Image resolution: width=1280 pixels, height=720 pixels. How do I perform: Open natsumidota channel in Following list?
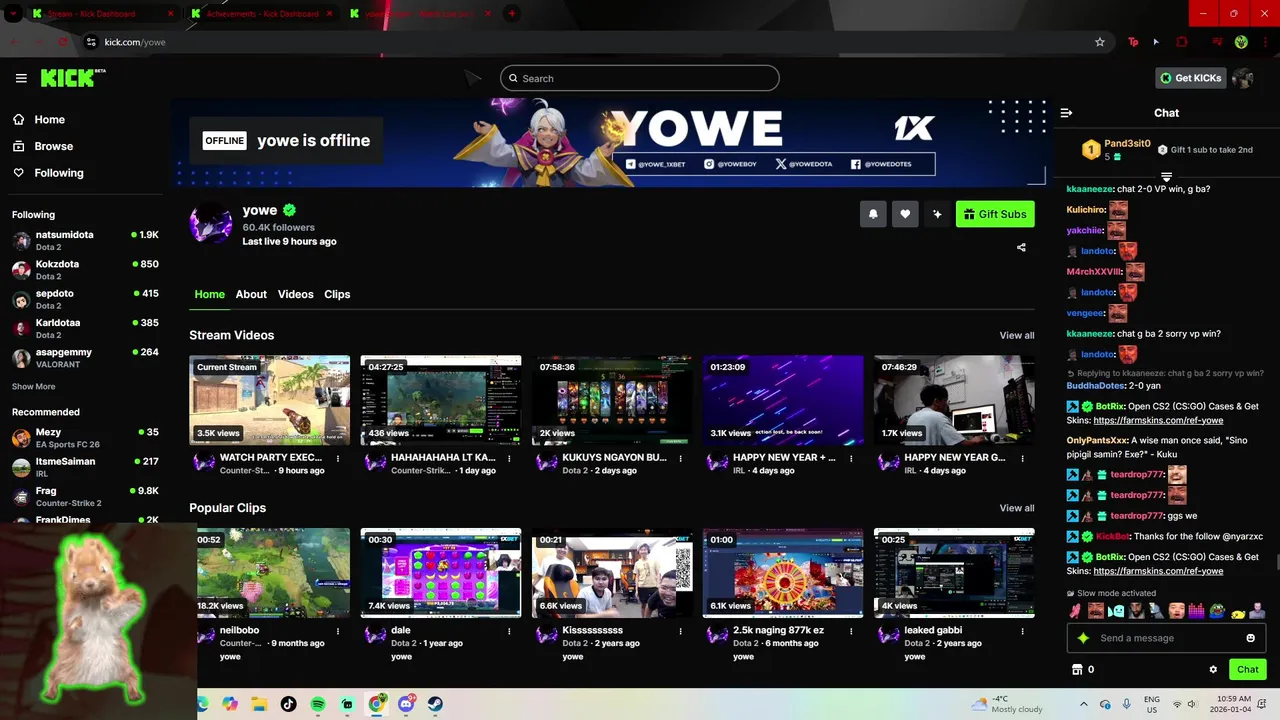(85, 240)
